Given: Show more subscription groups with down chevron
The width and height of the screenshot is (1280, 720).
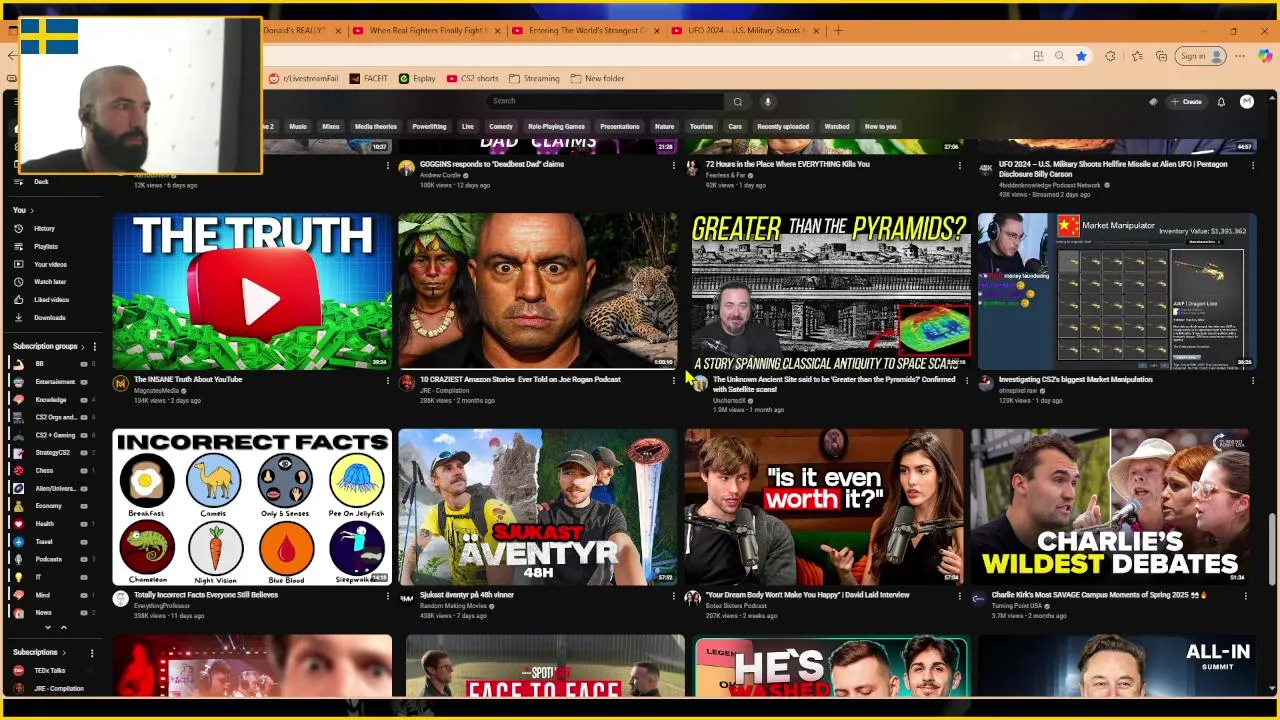Looking at the screenshot, I should pyautogui.click(x=48, y=628).
